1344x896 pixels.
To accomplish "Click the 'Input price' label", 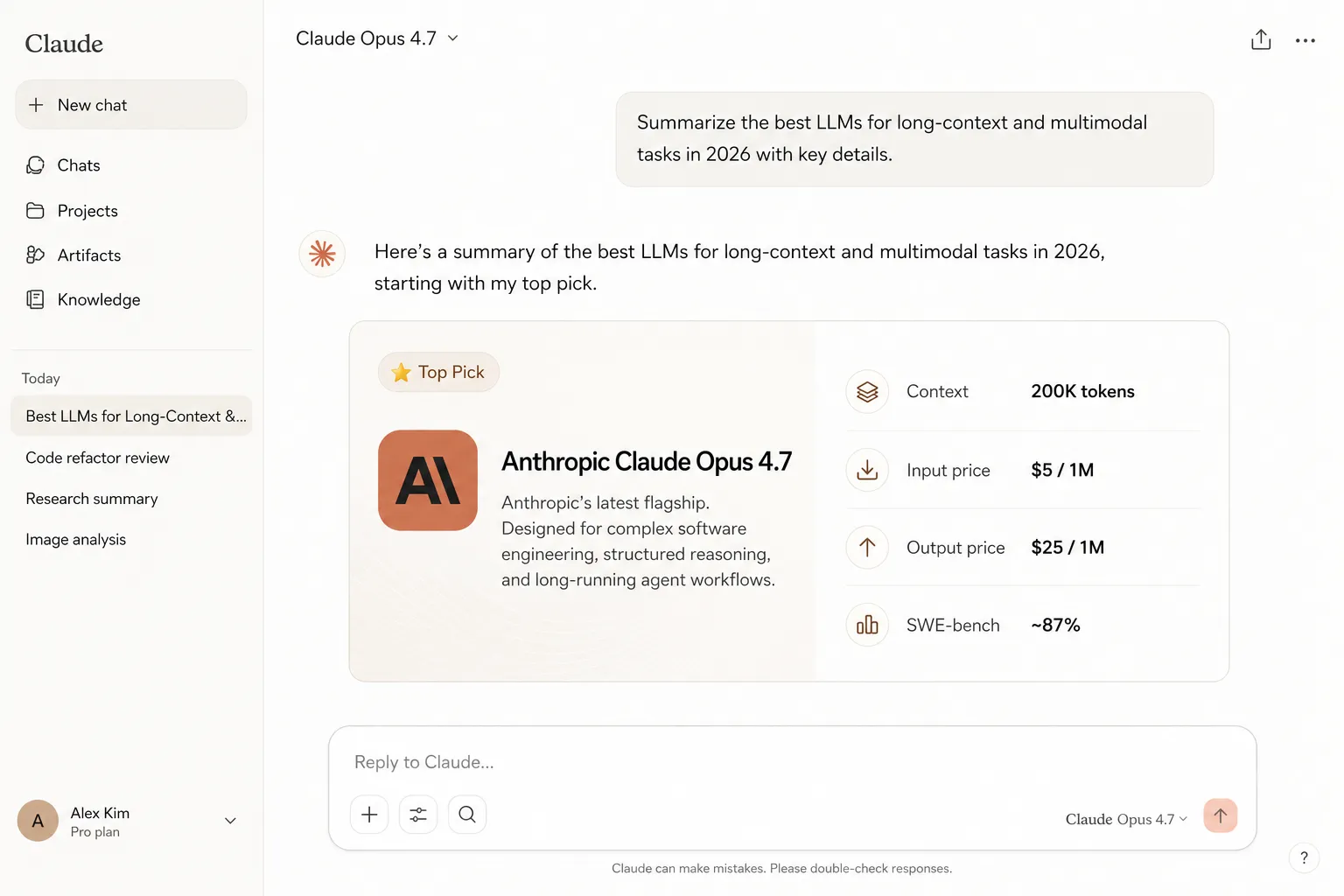I will [x=948, y=471].
